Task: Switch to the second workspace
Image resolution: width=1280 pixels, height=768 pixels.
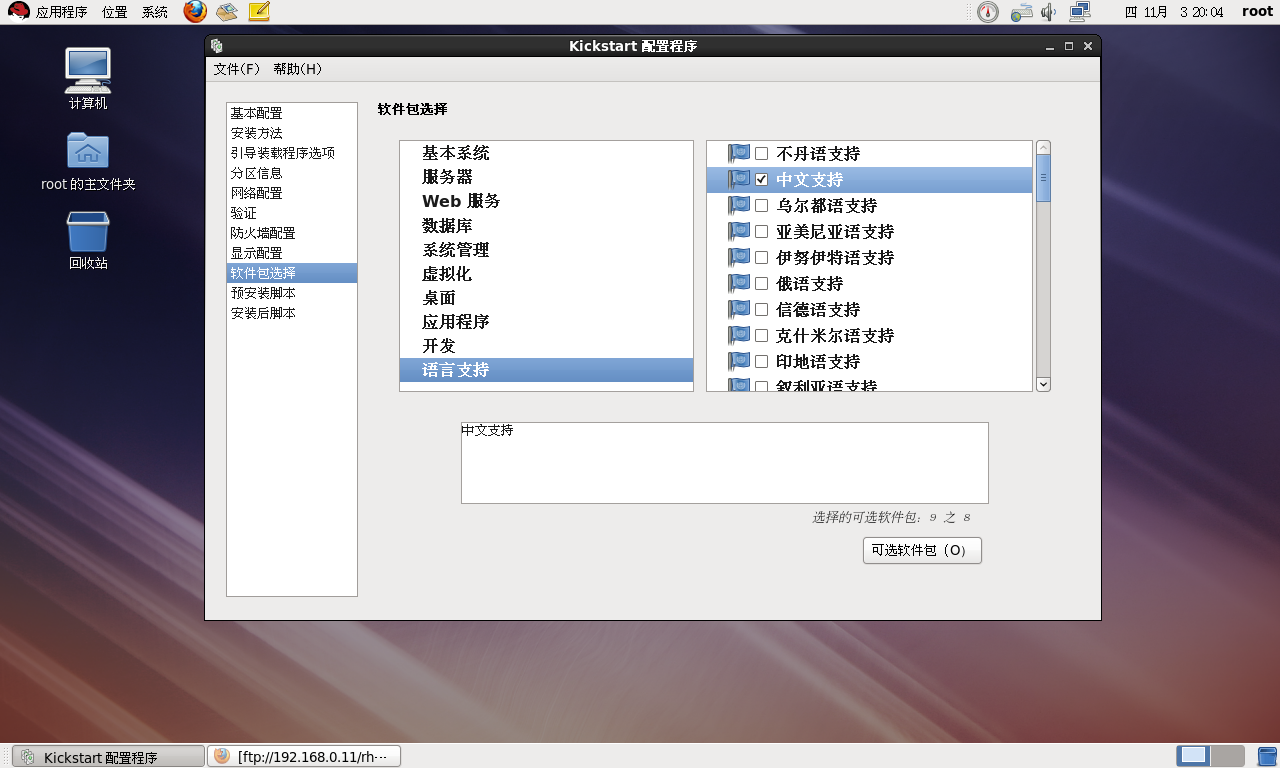Action: click(1227, 756)
